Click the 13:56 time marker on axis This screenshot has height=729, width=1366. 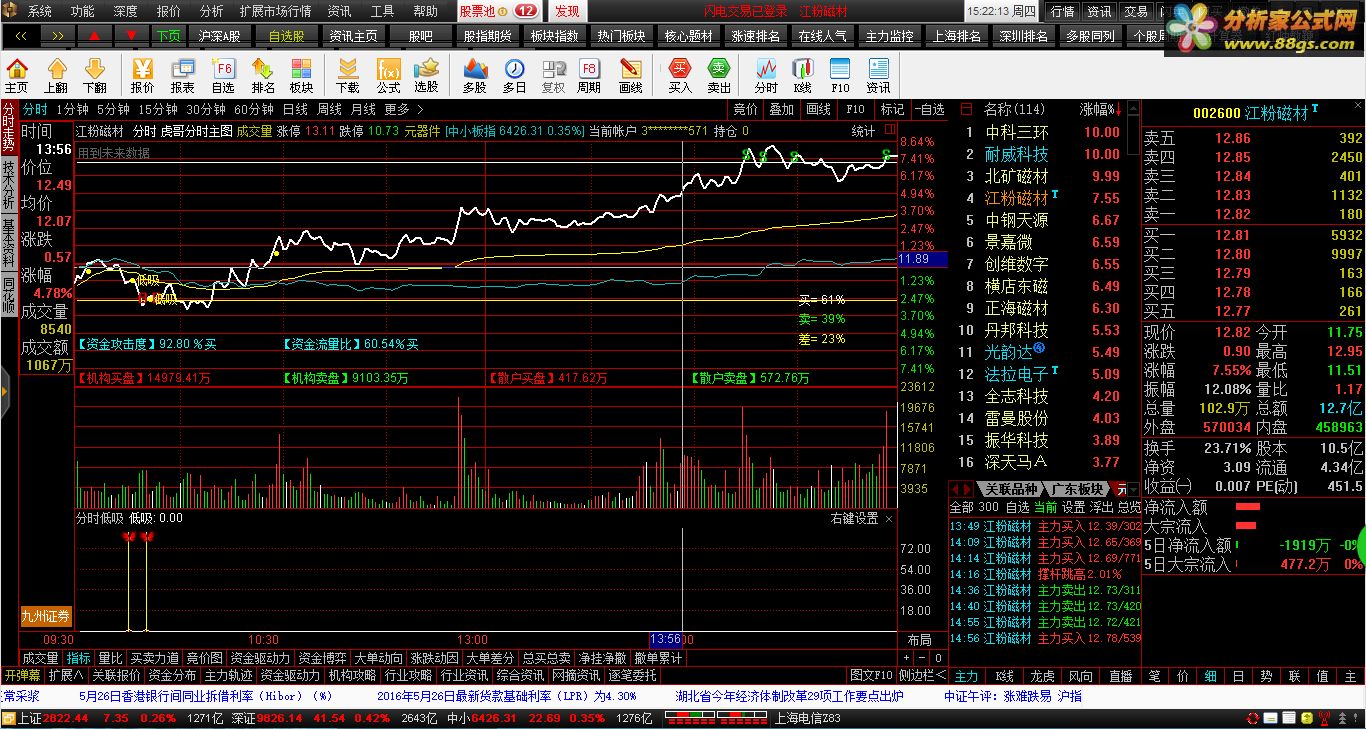click(665, 639)
